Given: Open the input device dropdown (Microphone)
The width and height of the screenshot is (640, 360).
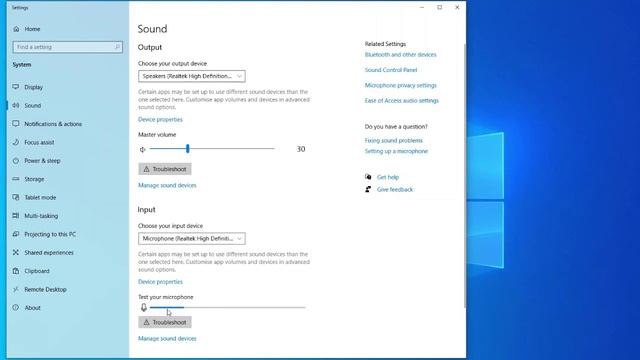Looking at the screenshot, I should [x=192, y=238].
